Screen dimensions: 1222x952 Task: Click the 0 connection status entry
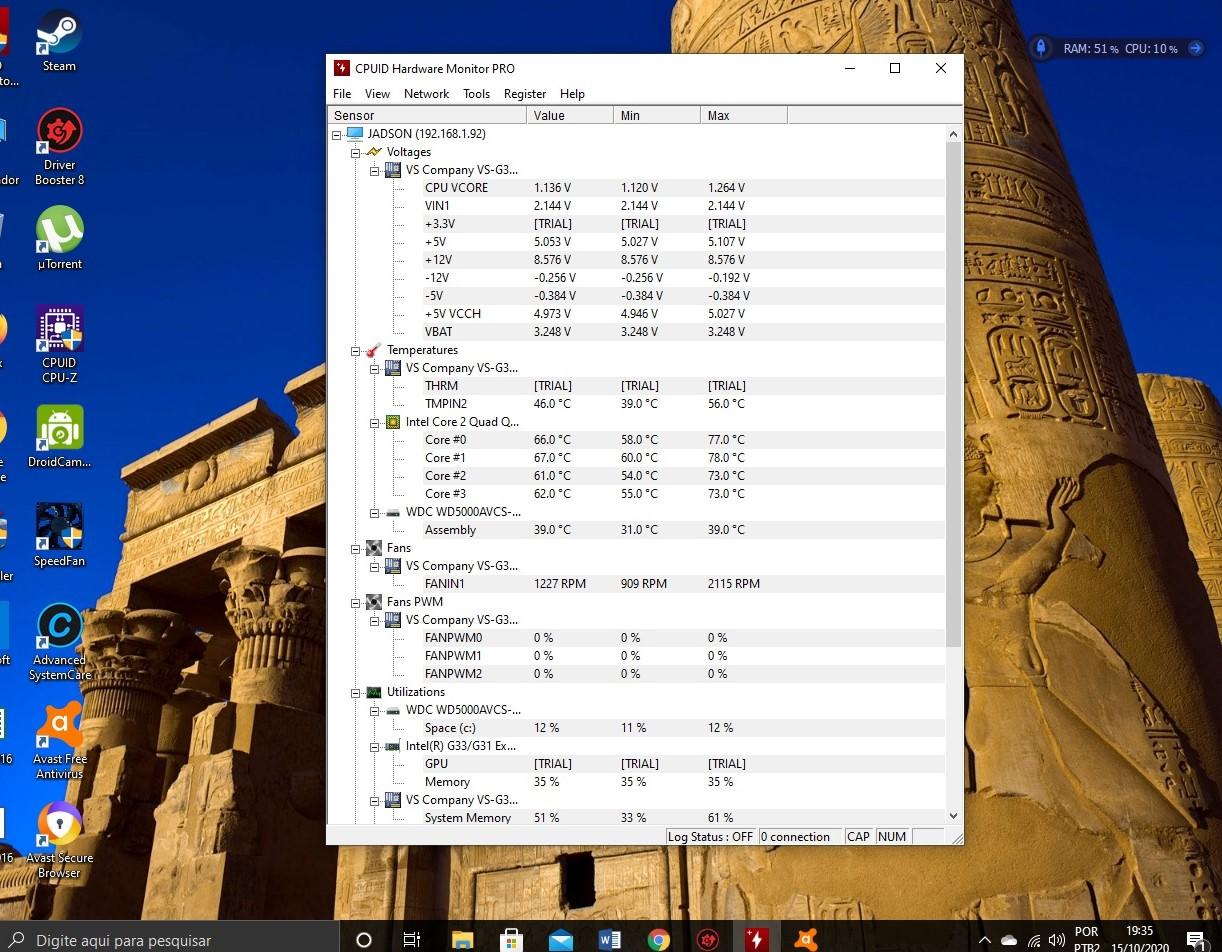coord(800,837)
